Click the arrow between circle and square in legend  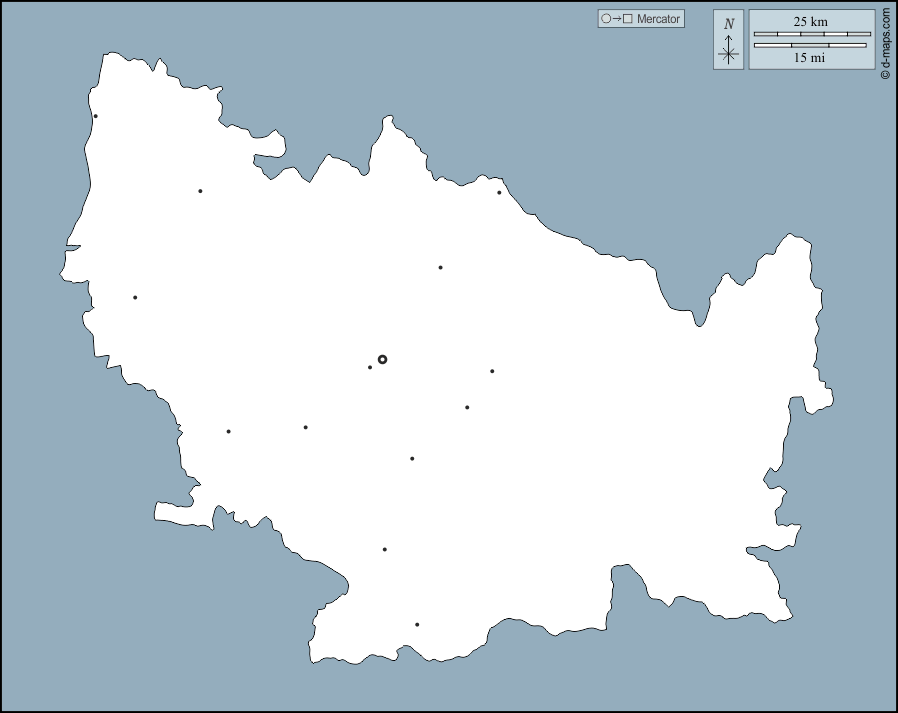coord(617,19)
